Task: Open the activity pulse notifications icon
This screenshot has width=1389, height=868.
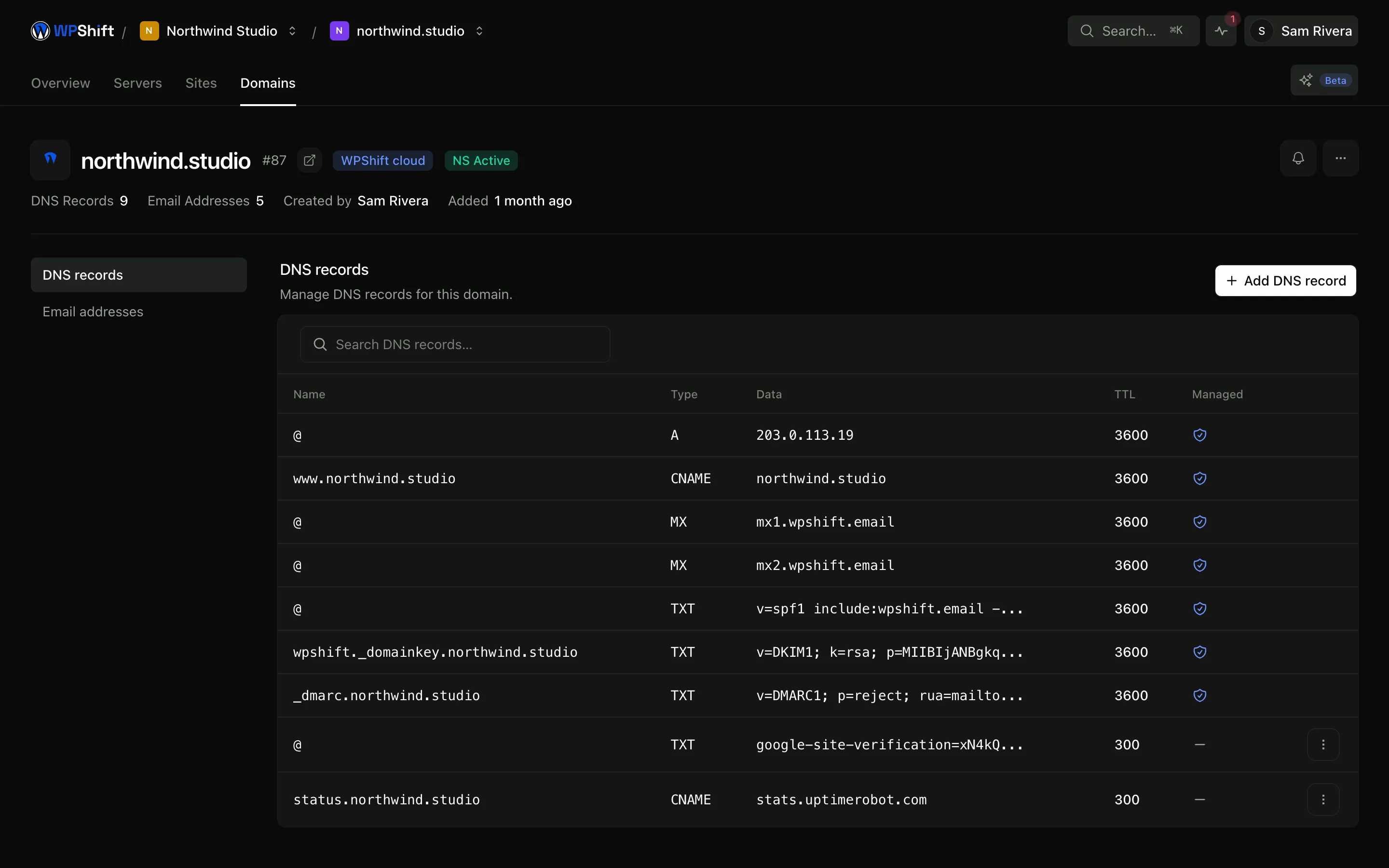Action: (1221, 31)
